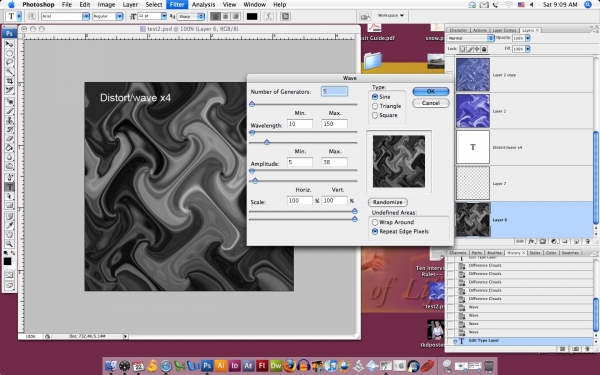Screen dimensions: 600x375
Task: Open Firefox from the Dock
Action: [290, 365]
